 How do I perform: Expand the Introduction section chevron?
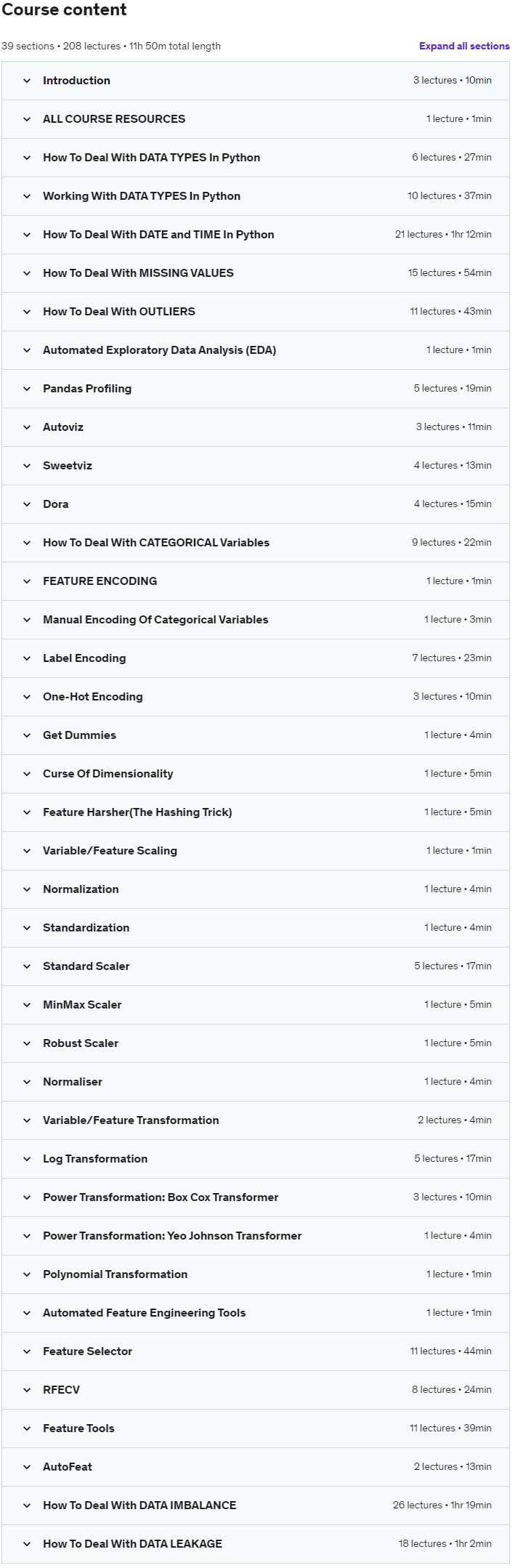[27, 81]
